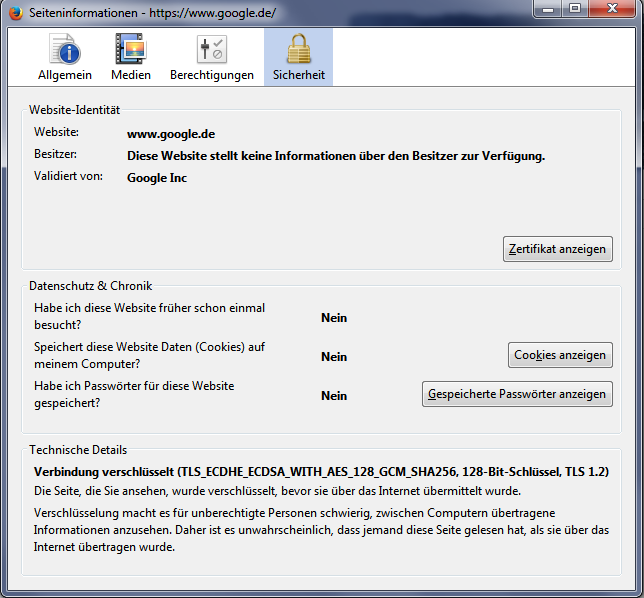Click the window title 'Seiteninformationen - https://www.google.de/'
The image size is (644, 598).
[152, 13]
